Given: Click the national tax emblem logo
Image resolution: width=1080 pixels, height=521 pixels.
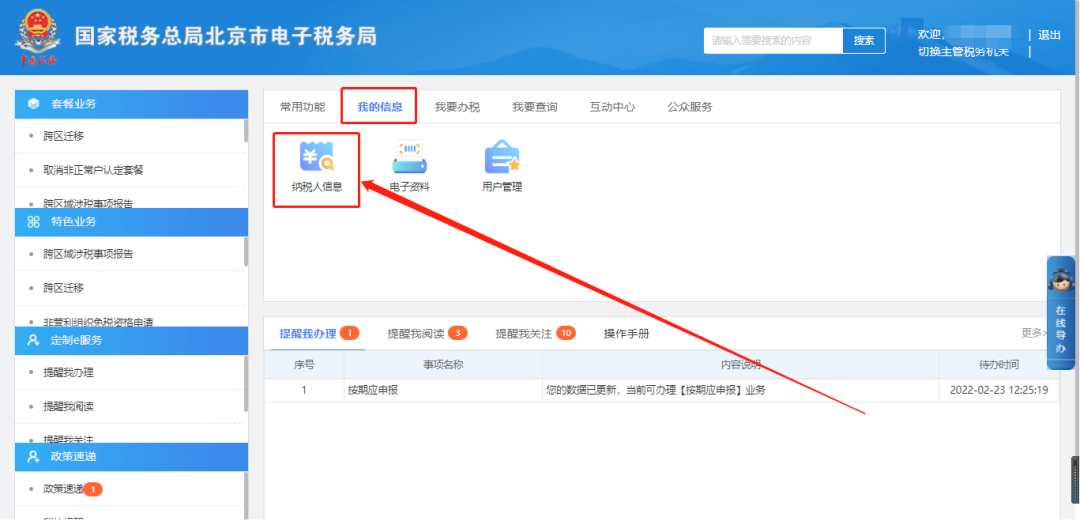Looking at the screenshot, I should [37, 38].
